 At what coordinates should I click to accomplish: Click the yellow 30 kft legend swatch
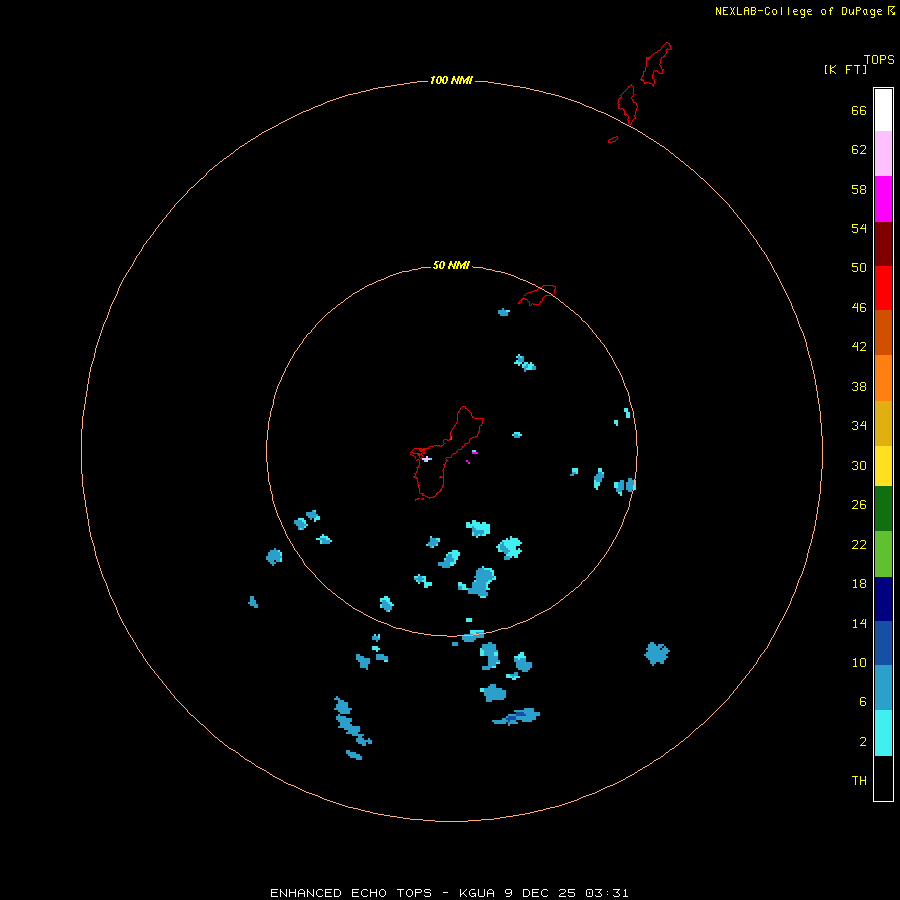point(883,466)
